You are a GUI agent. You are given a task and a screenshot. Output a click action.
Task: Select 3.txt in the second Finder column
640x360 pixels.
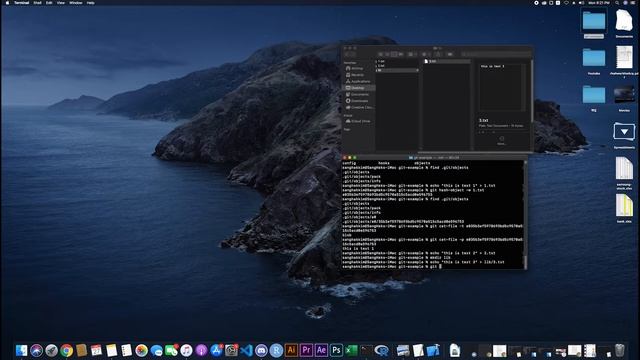446,61
